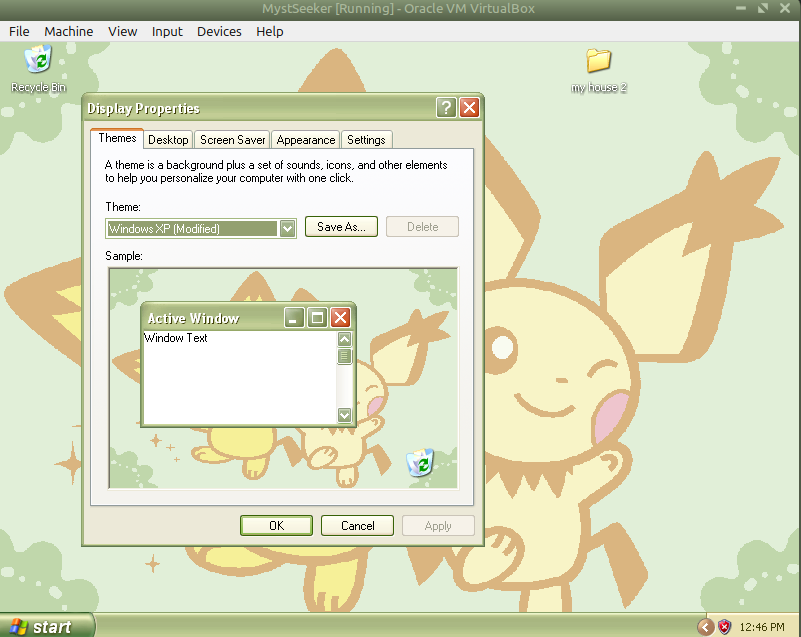The image size is (801, 637).
Task: Expand the hidden icons chevron in the taskbar
Action: pos(707,626)
